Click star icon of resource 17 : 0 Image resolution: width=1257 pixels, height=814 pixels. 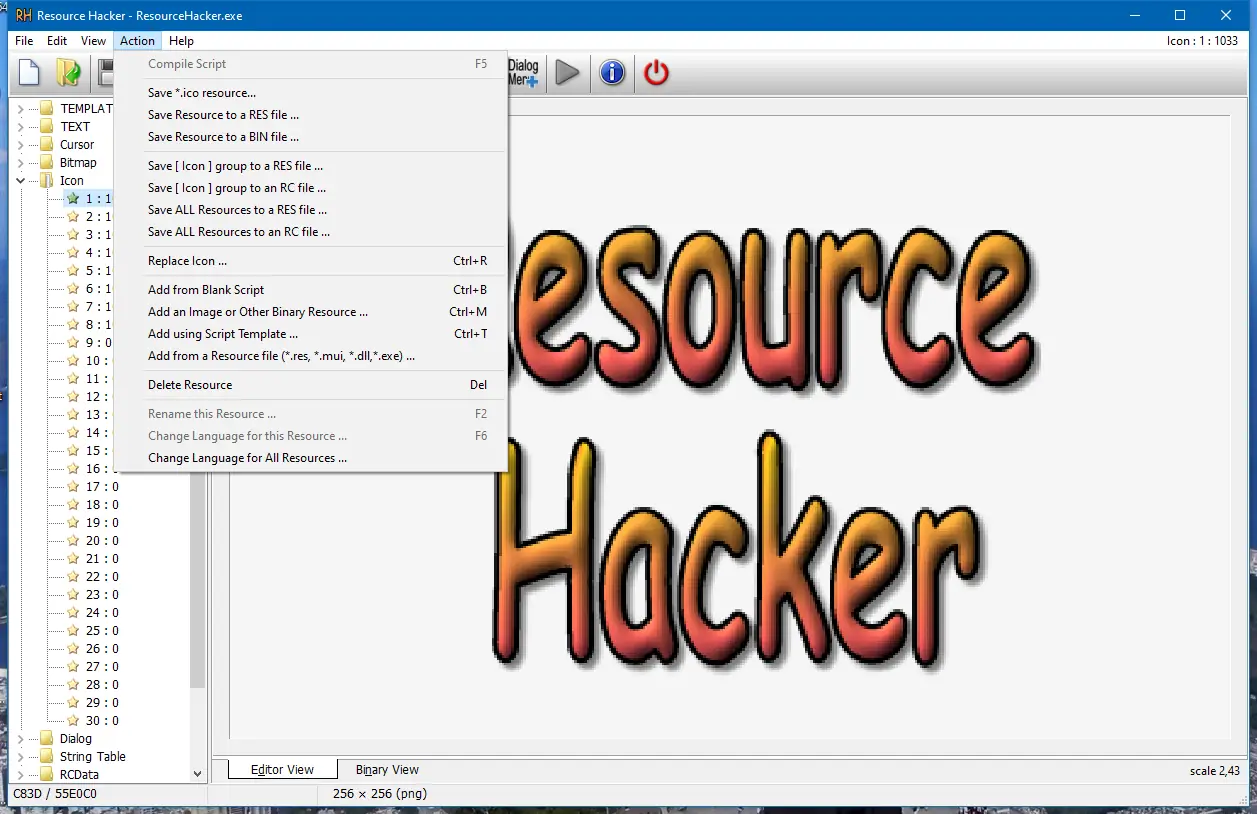click(x=72, y=487)
